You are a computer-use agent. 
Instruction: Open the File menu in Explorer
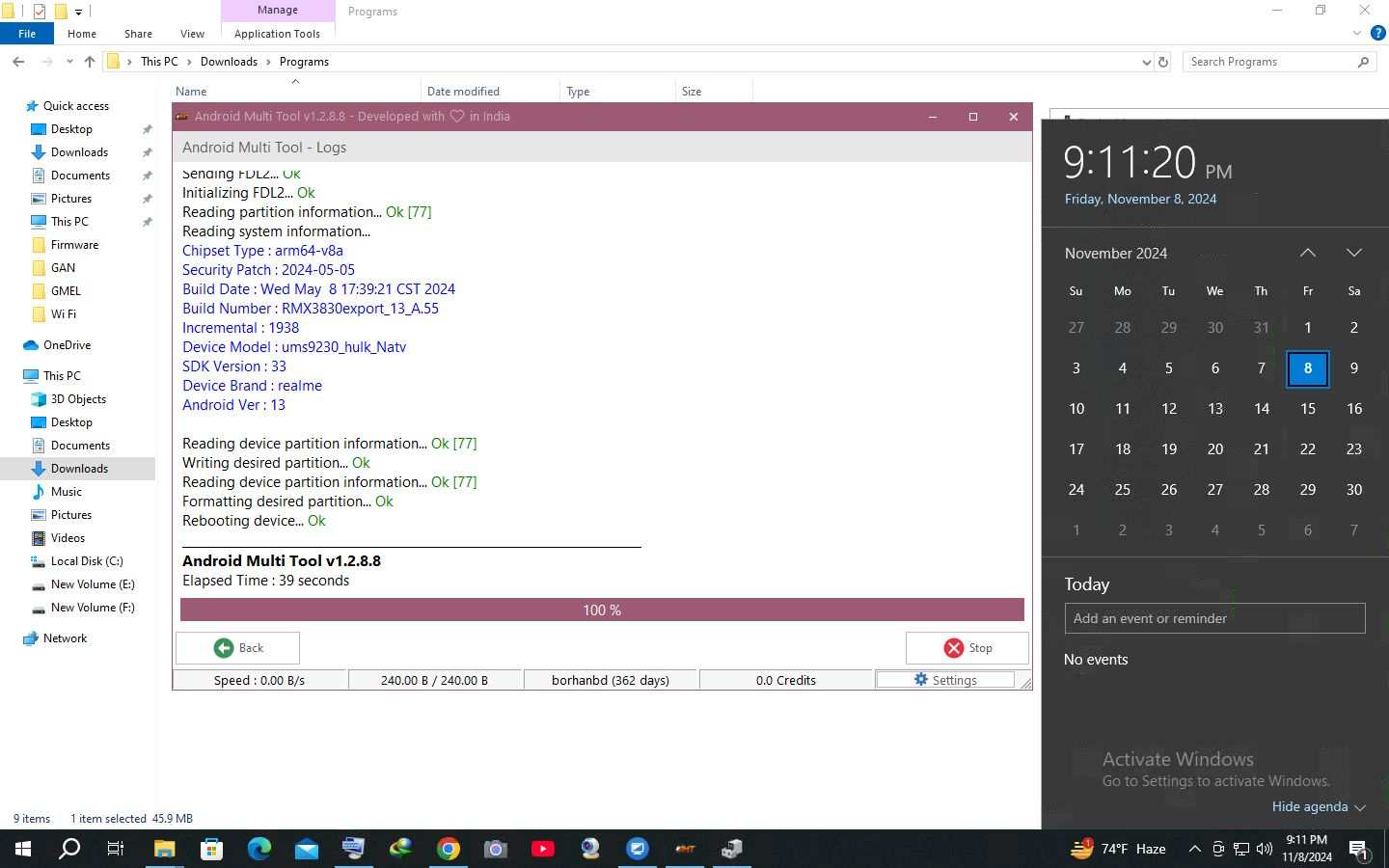coord(27,34)
